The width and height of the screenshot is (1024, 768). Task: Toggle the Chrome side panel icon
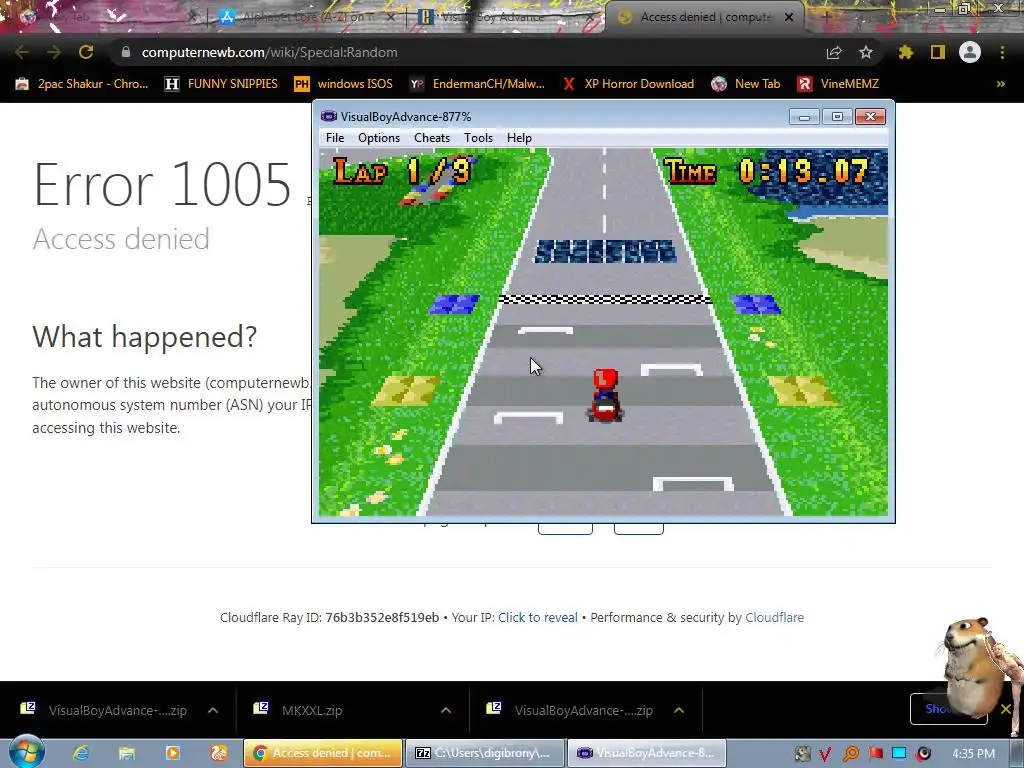tap(938, 52)
